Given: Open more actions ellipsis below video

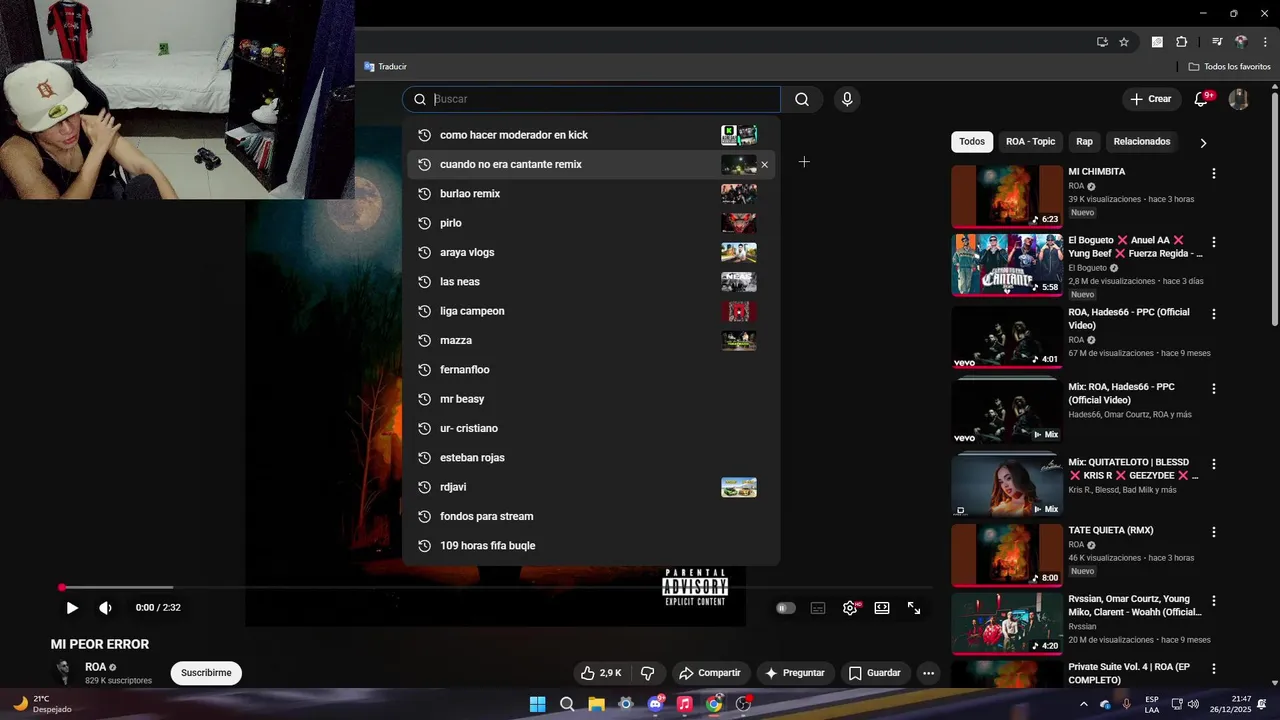Looking at the screenshot, I should click(x=928, y=673).
